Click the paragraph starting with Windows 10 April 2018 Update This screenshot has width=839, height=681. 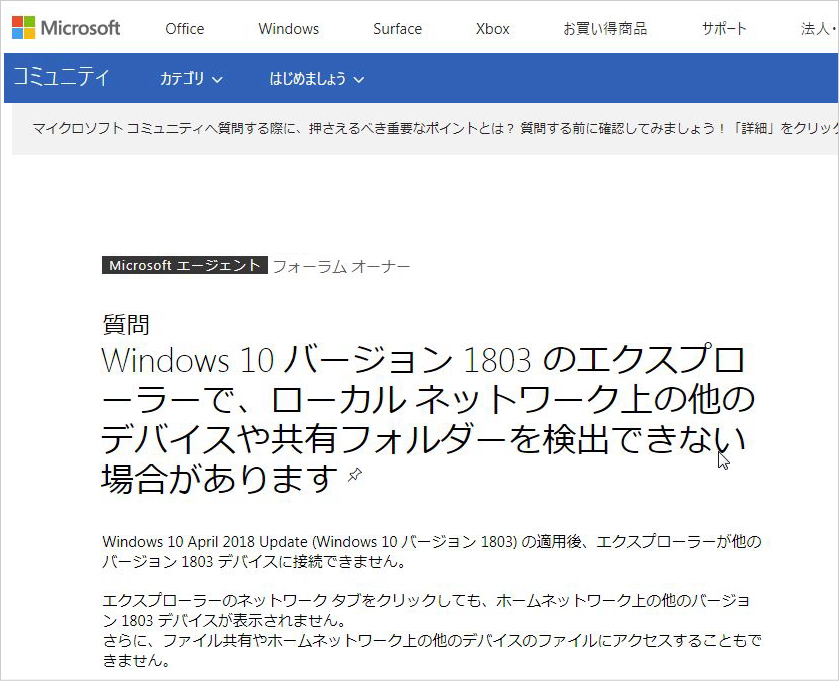431,551
